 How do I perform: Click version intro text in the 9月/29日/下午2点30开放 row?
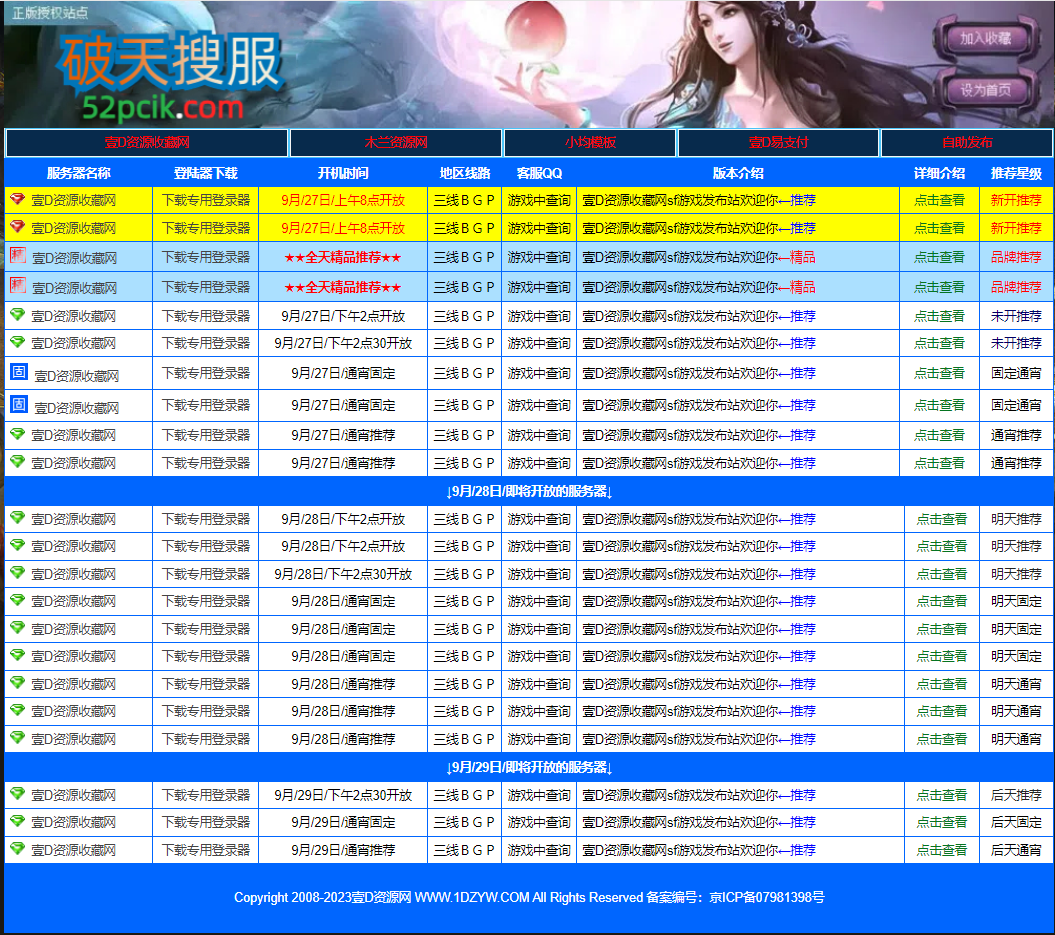click(x=698, y=795)
